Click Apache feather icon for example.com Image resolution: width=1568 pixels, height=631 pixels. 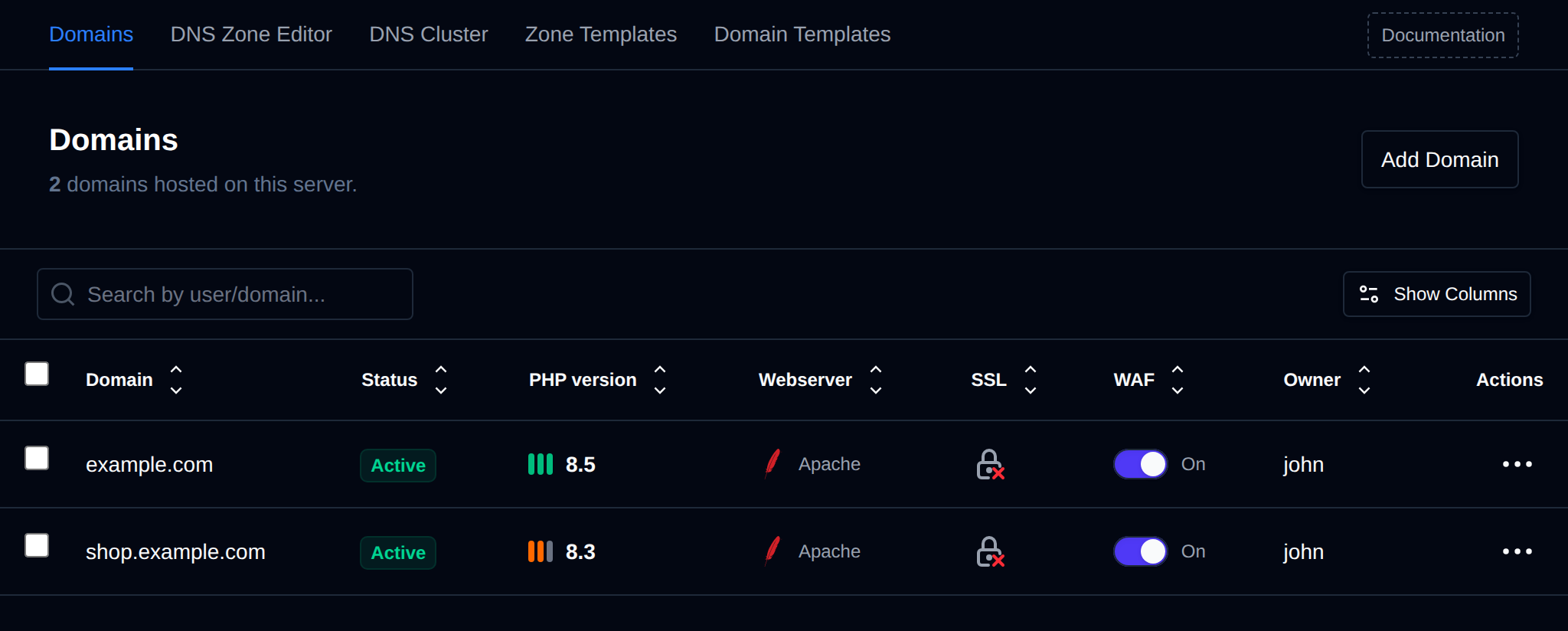(x=773, y=463)
